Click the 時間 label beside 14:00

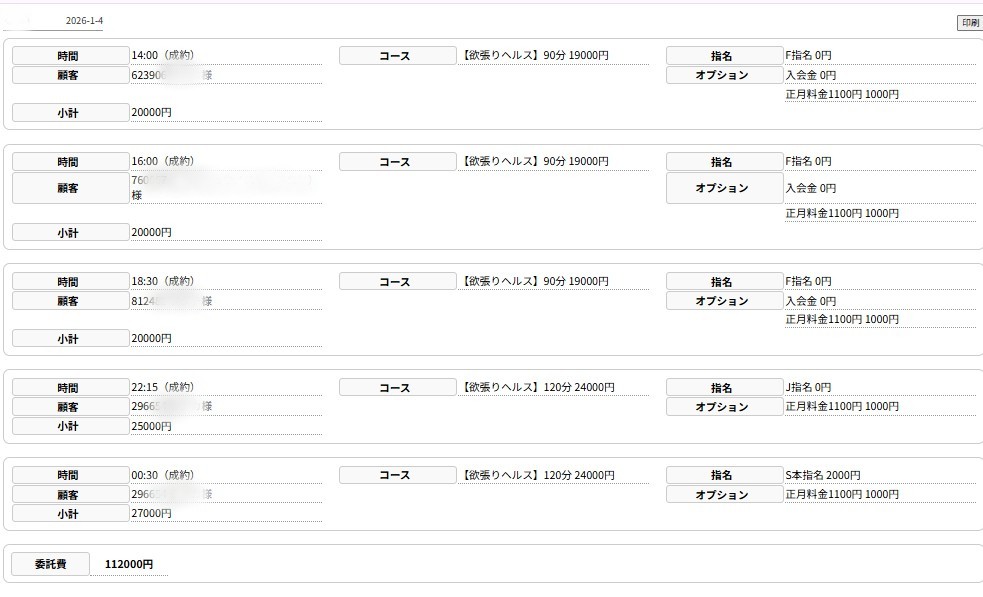[x=69, y=56]
